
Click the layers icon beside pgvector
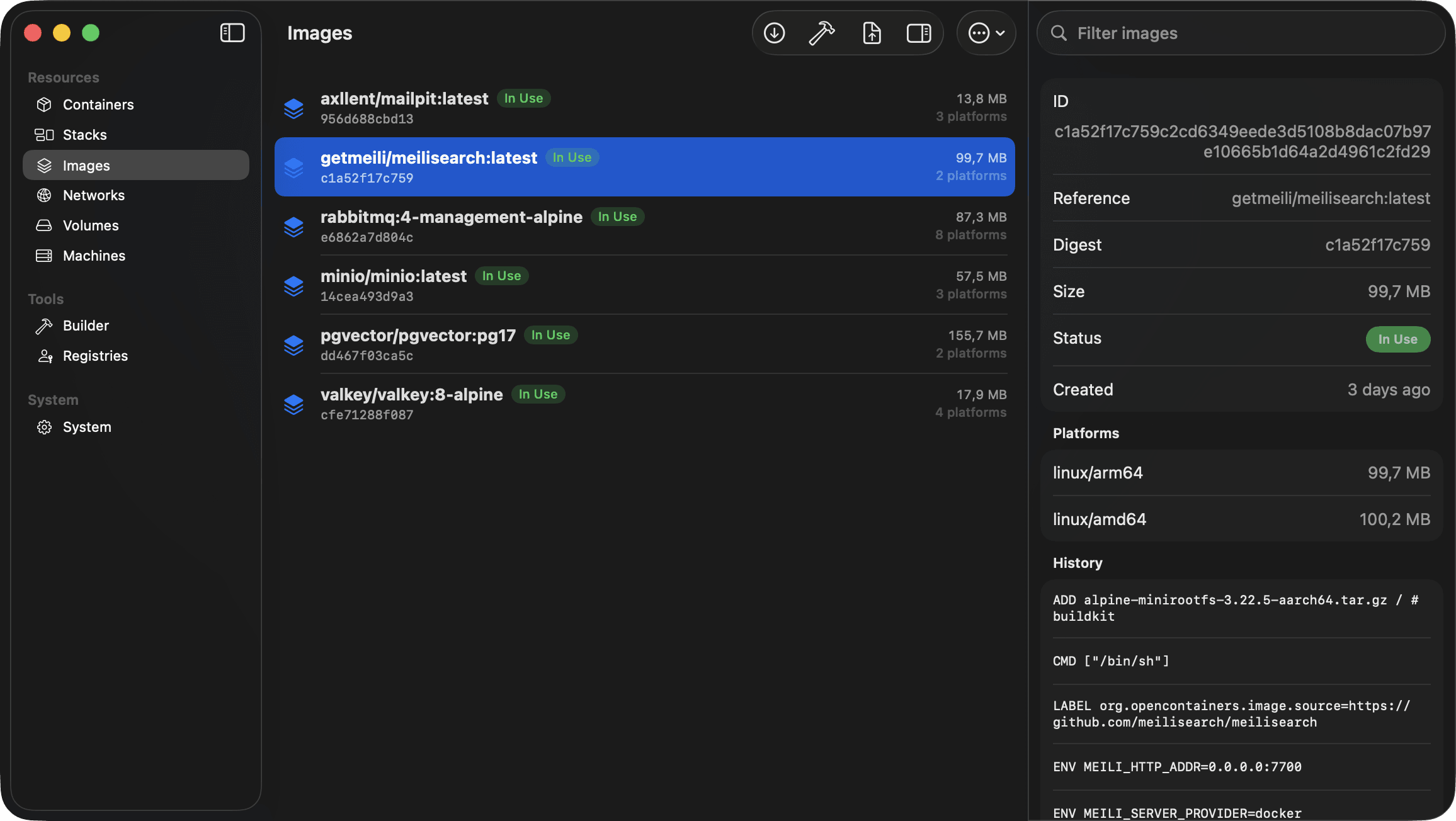[293, 345]
